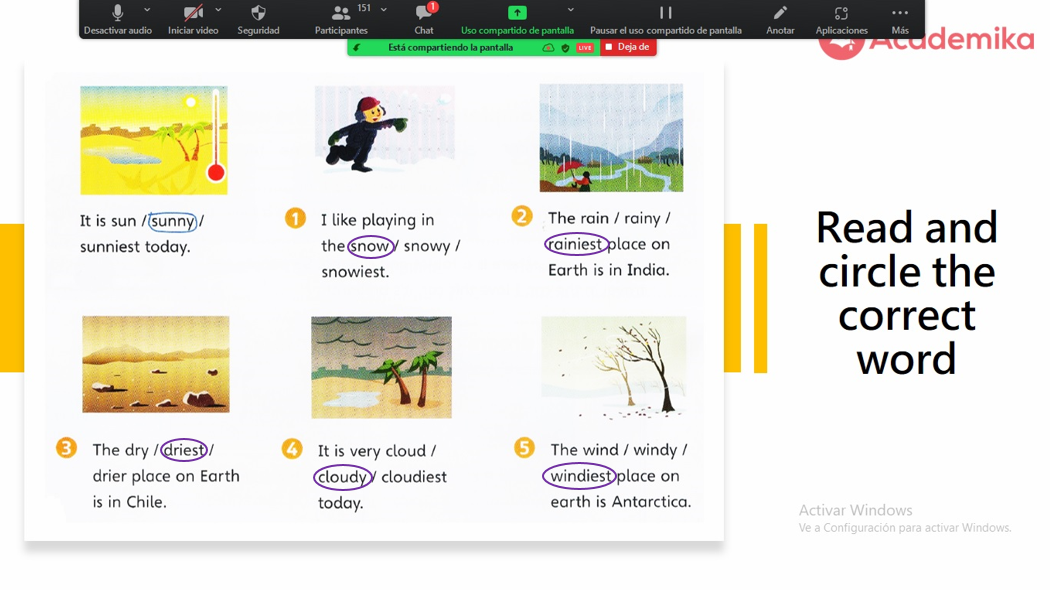
Task: Click the circled word "snow"
Action: [x=371, y=246]
